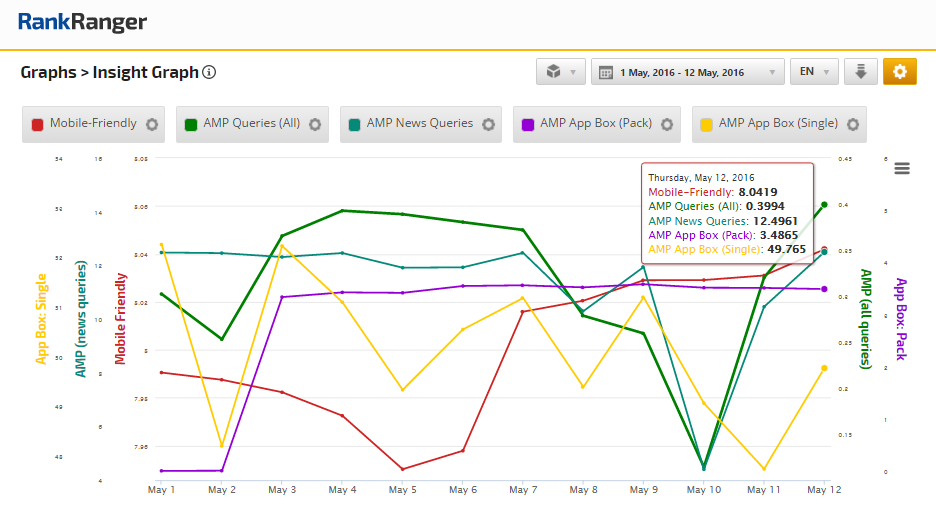Open the chart hamburger context menu
936x519 pixels.
[x=901, y=168]
